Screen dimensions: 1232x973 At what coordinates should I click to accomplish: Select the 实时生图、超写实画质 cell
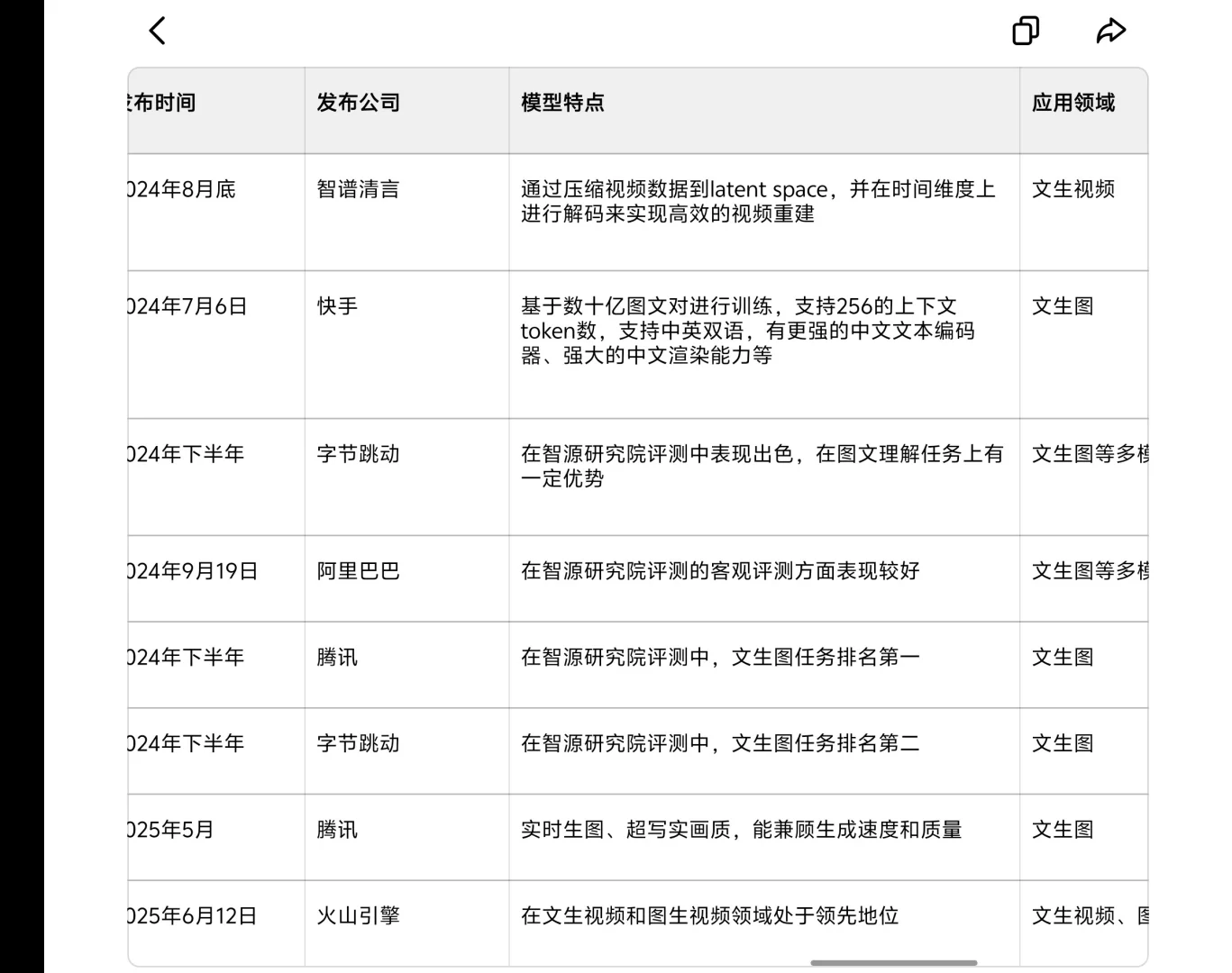764,838
